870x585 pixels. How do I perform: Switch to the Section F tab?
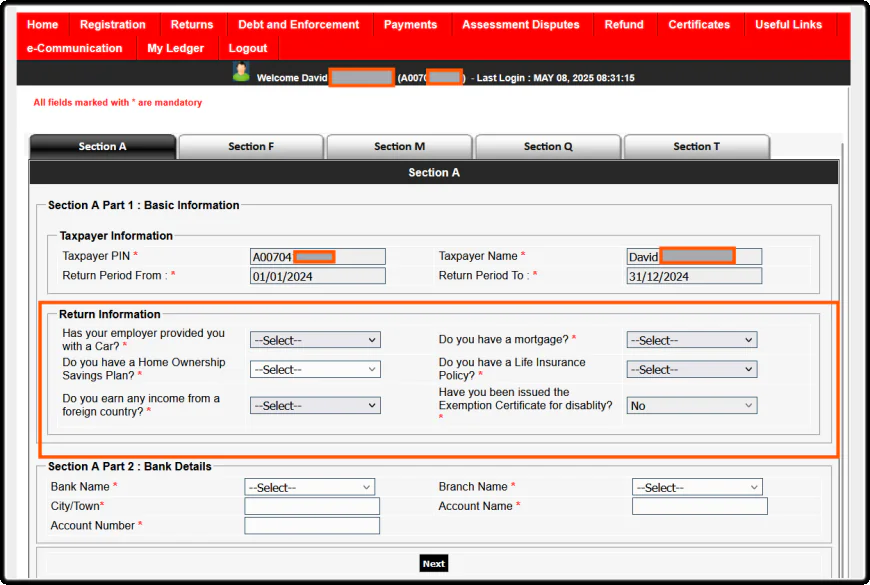coord(251,147)
